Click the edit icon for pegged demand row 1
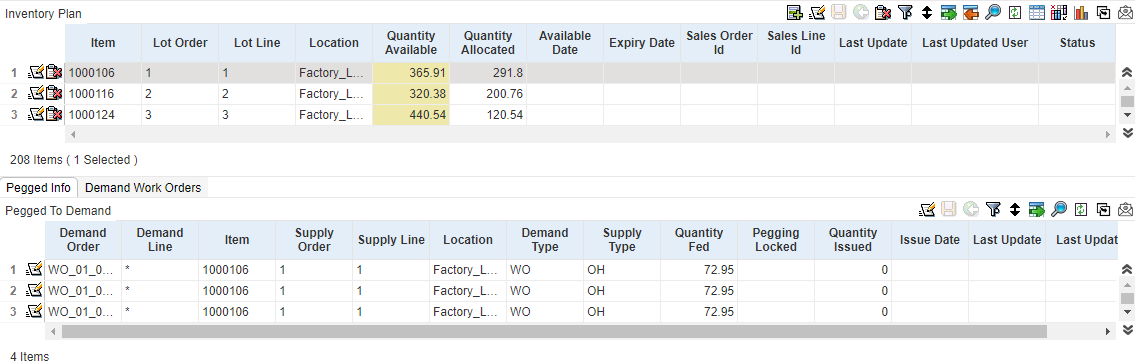1135x364 pixels. point(34,270)
